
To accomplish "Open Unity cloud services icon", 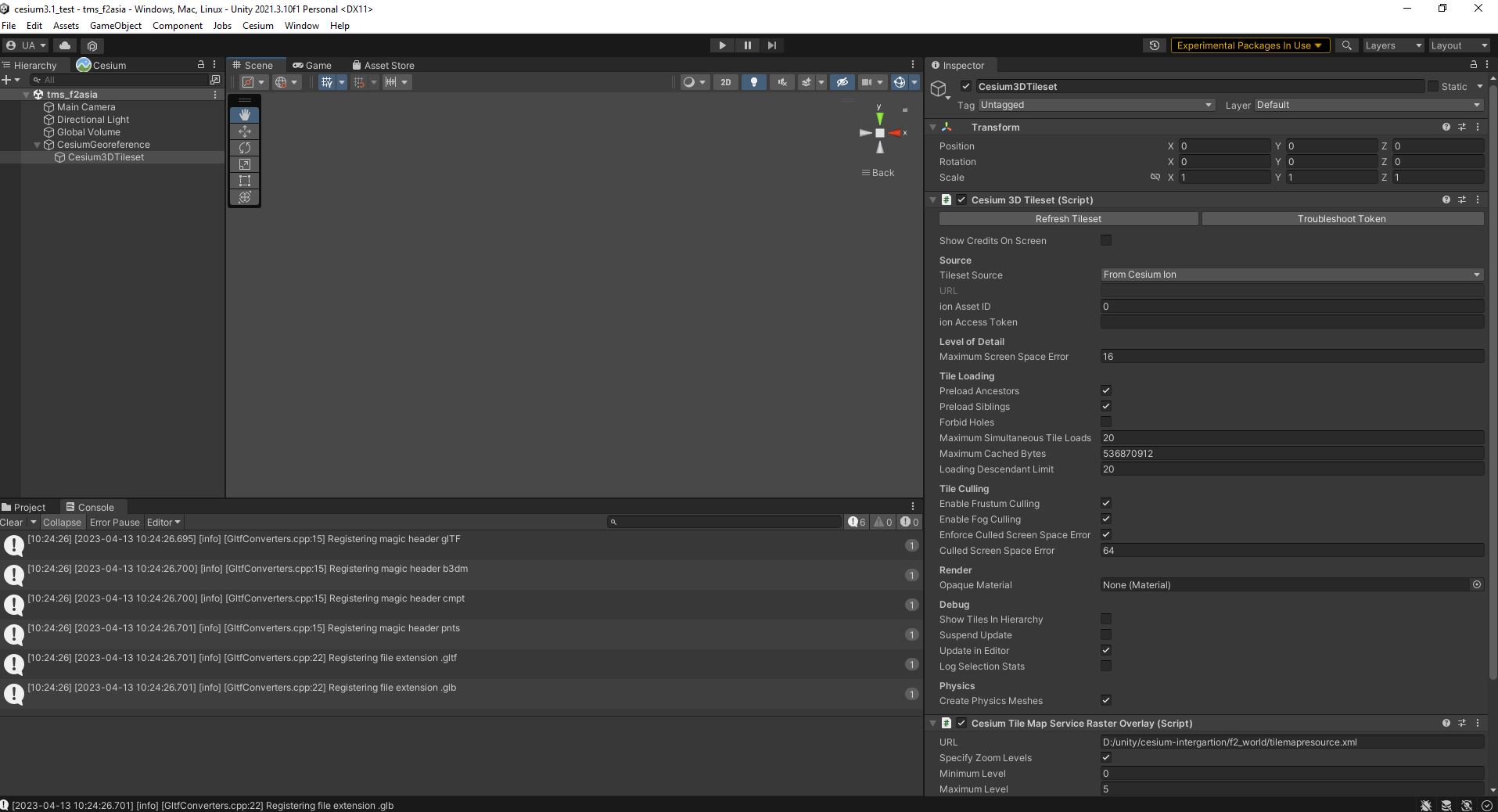I will [x=65, y=45].
